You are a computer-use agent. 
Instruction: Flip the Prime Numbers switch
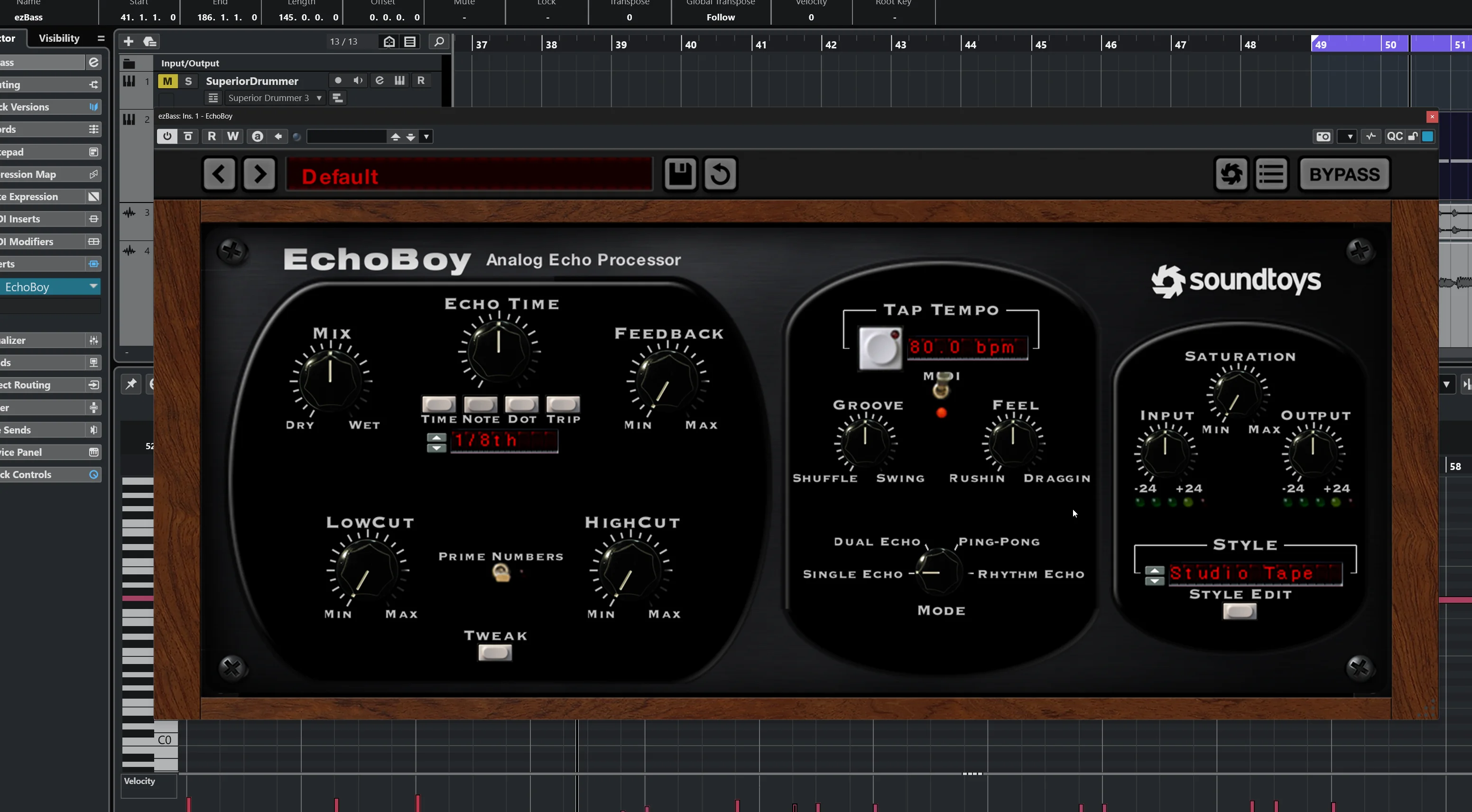[501, 572]
